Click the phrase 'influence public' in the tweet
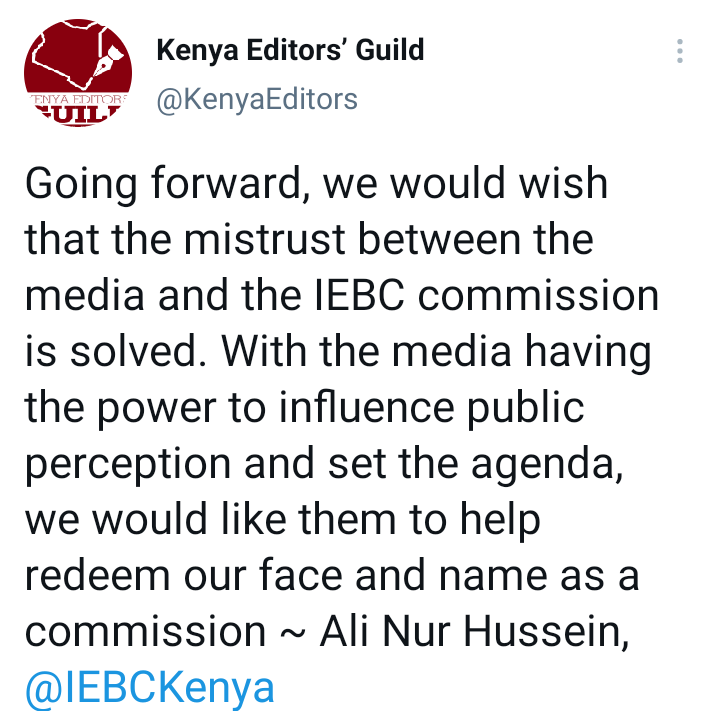This screenshot has height=711, width=715. pyautogui.click(x=432, y=407)
